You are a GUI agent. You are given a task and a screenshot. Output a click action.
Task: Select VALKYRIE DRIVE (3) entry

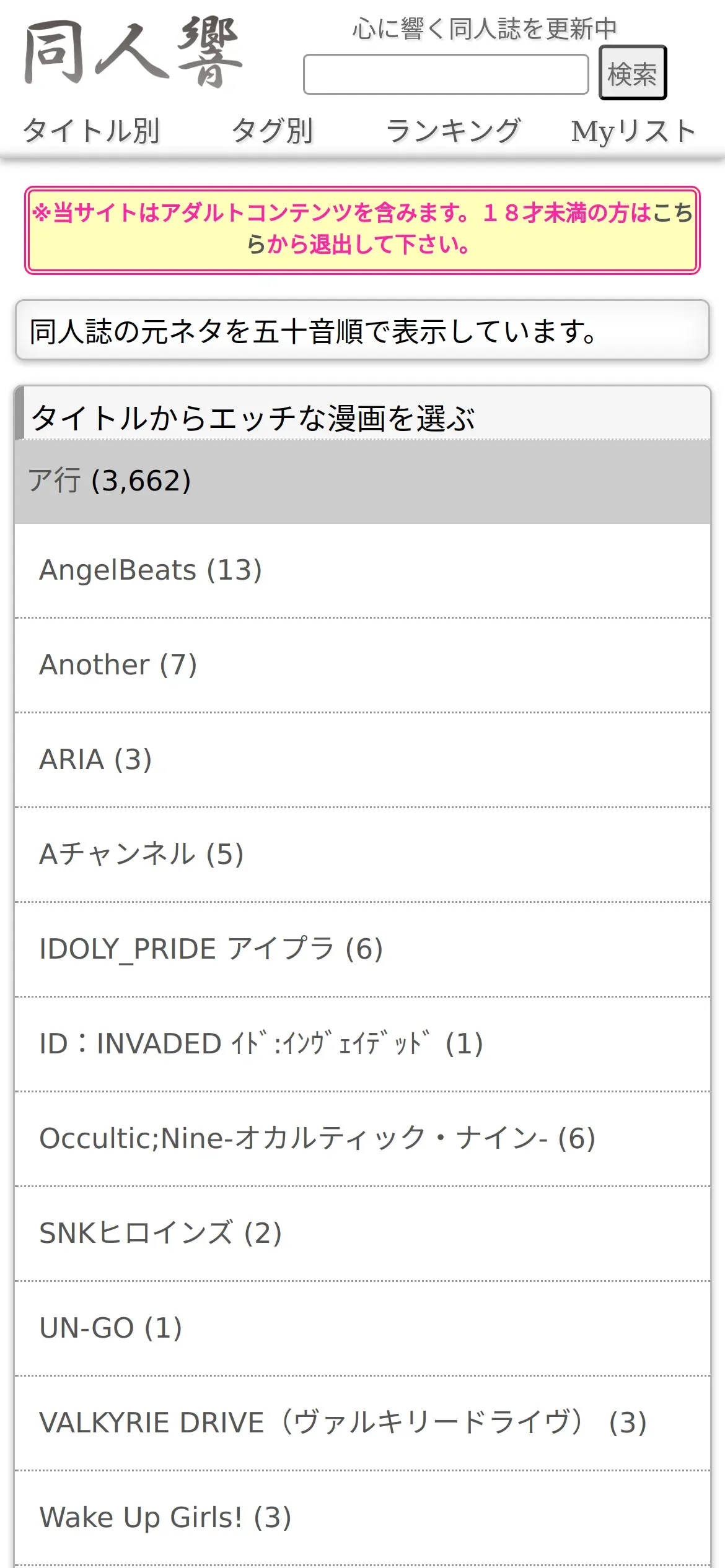click(x=343, y=1422)
